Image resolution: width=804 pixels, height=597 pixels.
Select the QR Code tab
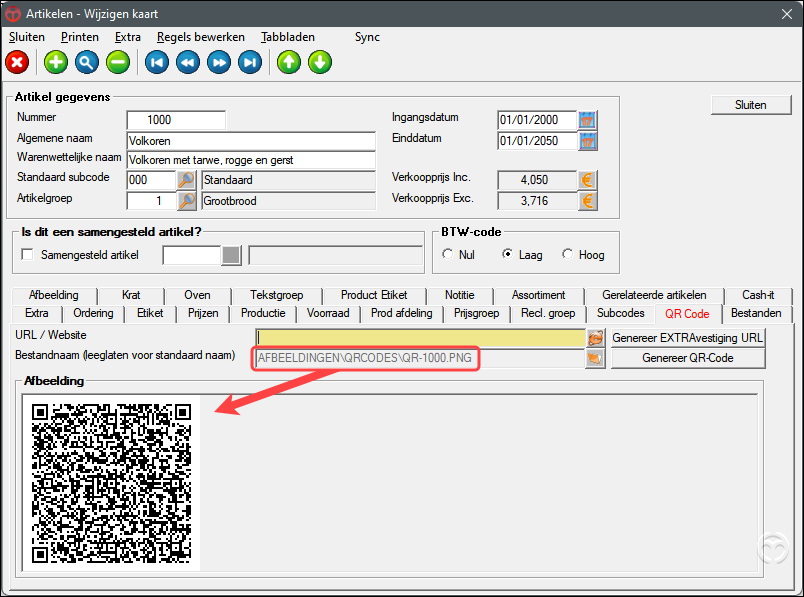click(687, 314)
